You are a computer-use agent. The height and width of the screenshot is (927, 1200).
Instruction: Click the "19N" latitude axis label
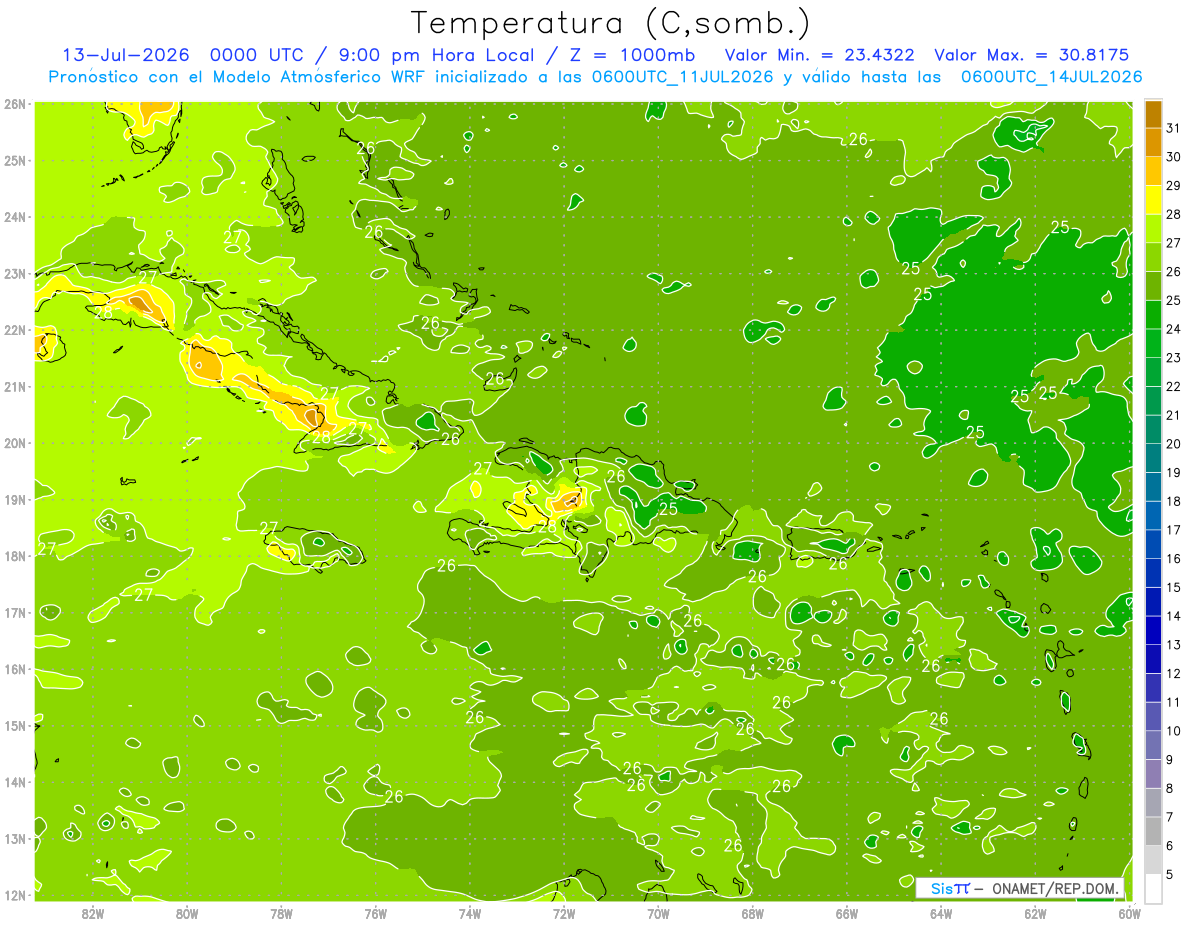tap(14, 499)
